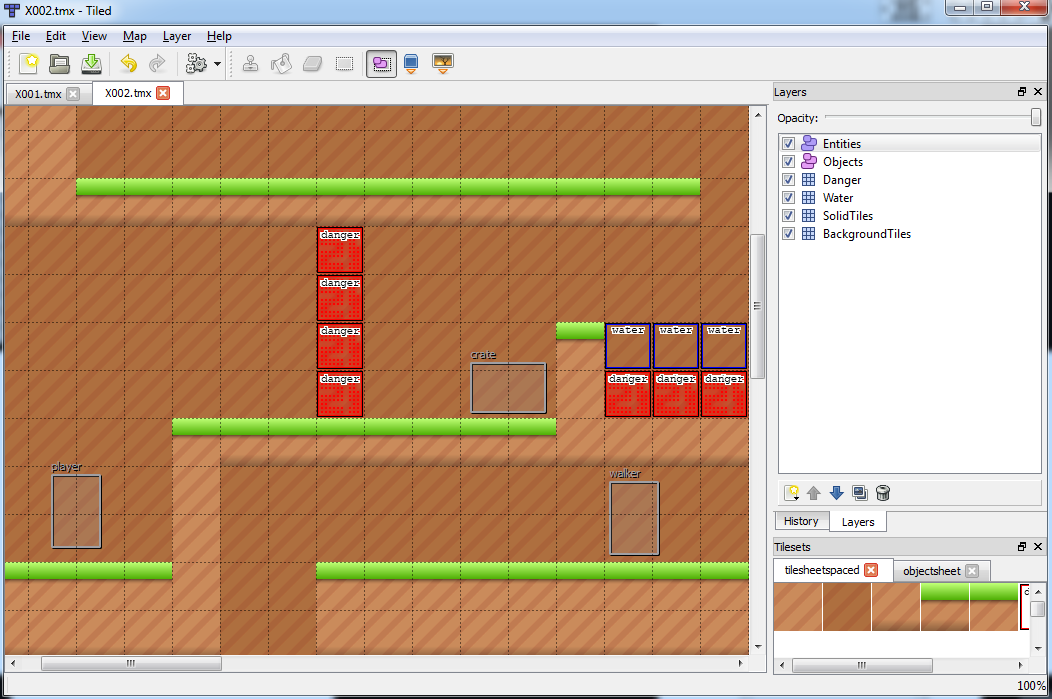Float the Tilesets panel with the undock icon
This screenshot has height=699, width=1052.
click(1022, 547)
